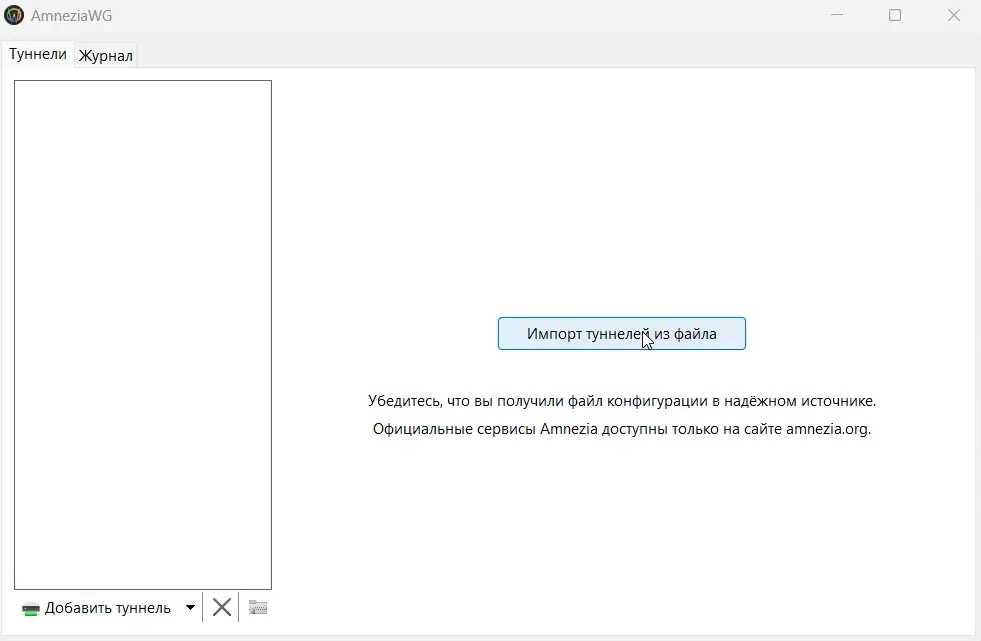Click inside the empty tunnels list
The image size is (981, 641).
pyautogui.click(x=142, y=330)
